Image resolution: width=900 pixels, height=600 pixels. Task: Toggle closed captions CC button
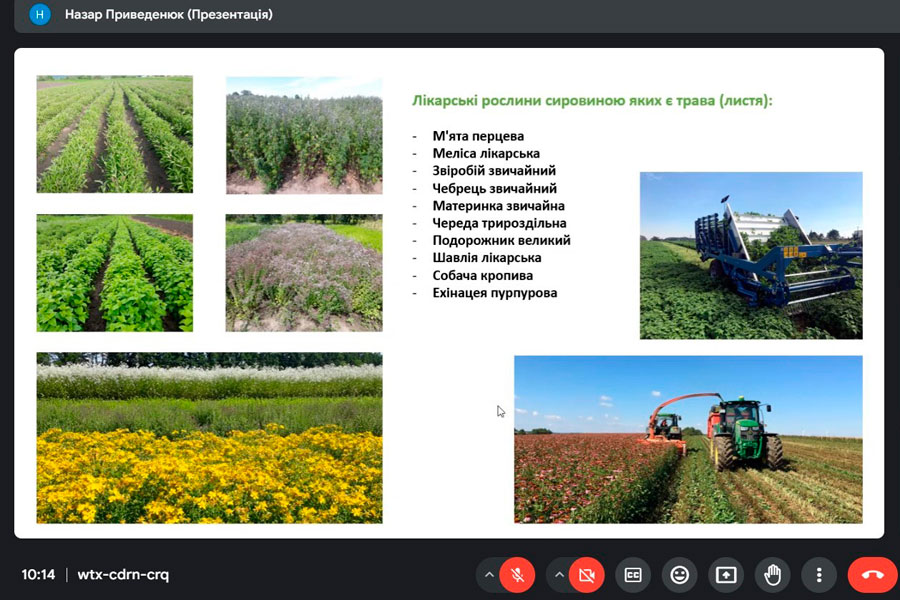(x=633, y=575)
